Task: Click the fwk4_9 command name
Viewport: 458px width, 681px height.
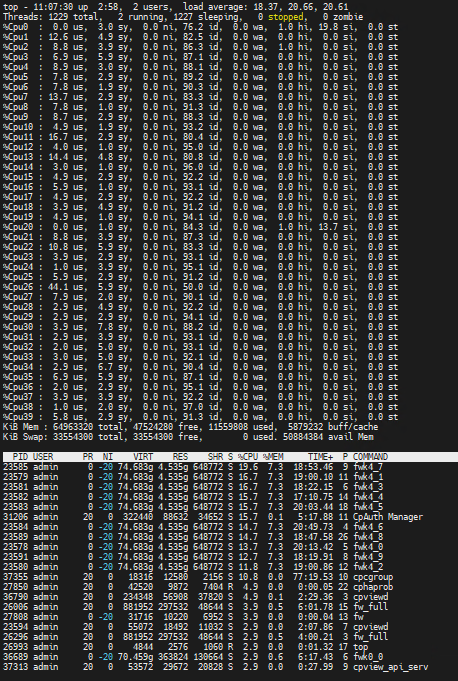Action: click(368, 556)
